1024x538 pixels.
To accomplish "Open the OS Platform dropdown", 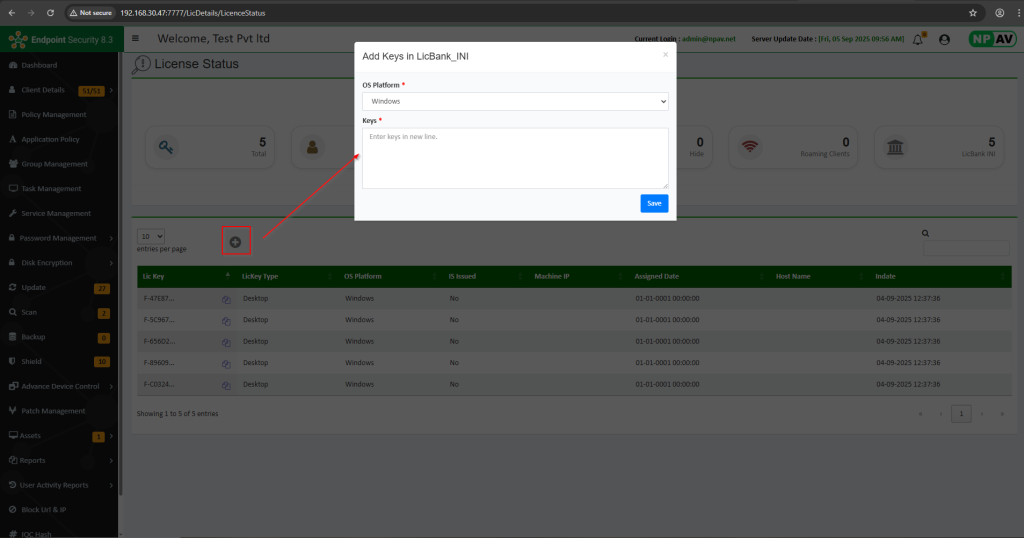I will point(515,101).
